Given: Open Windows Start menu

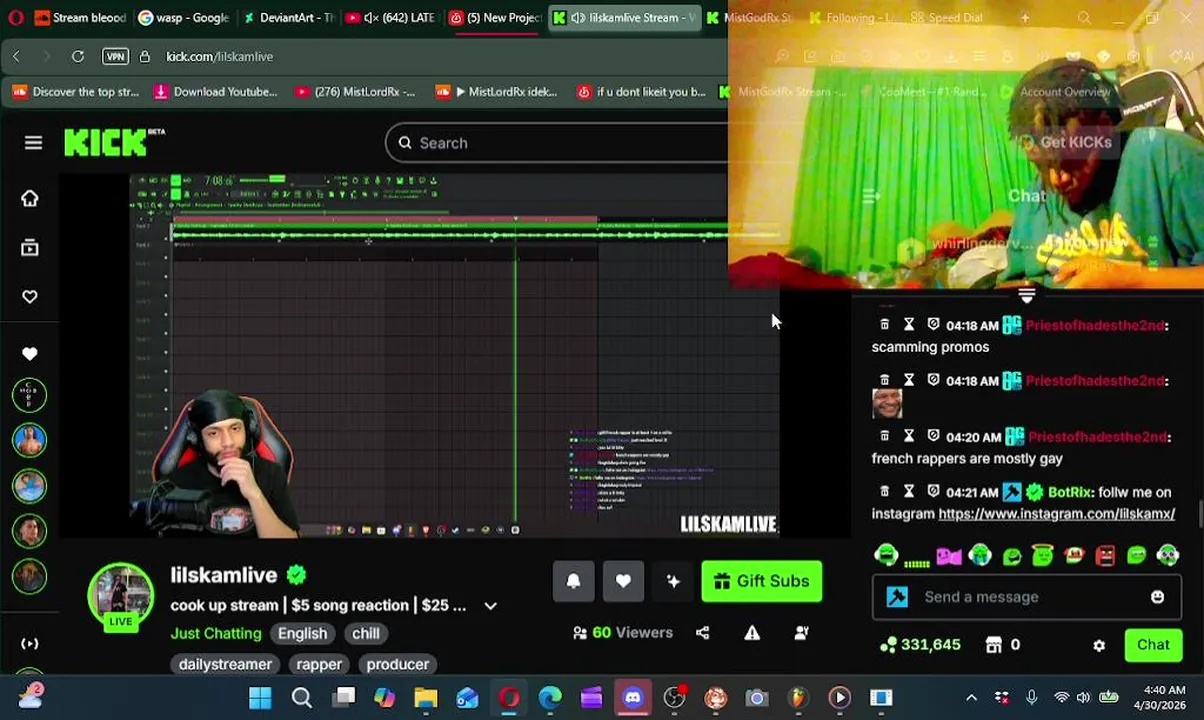Looking at the screenshot, I should coord(260,698).
